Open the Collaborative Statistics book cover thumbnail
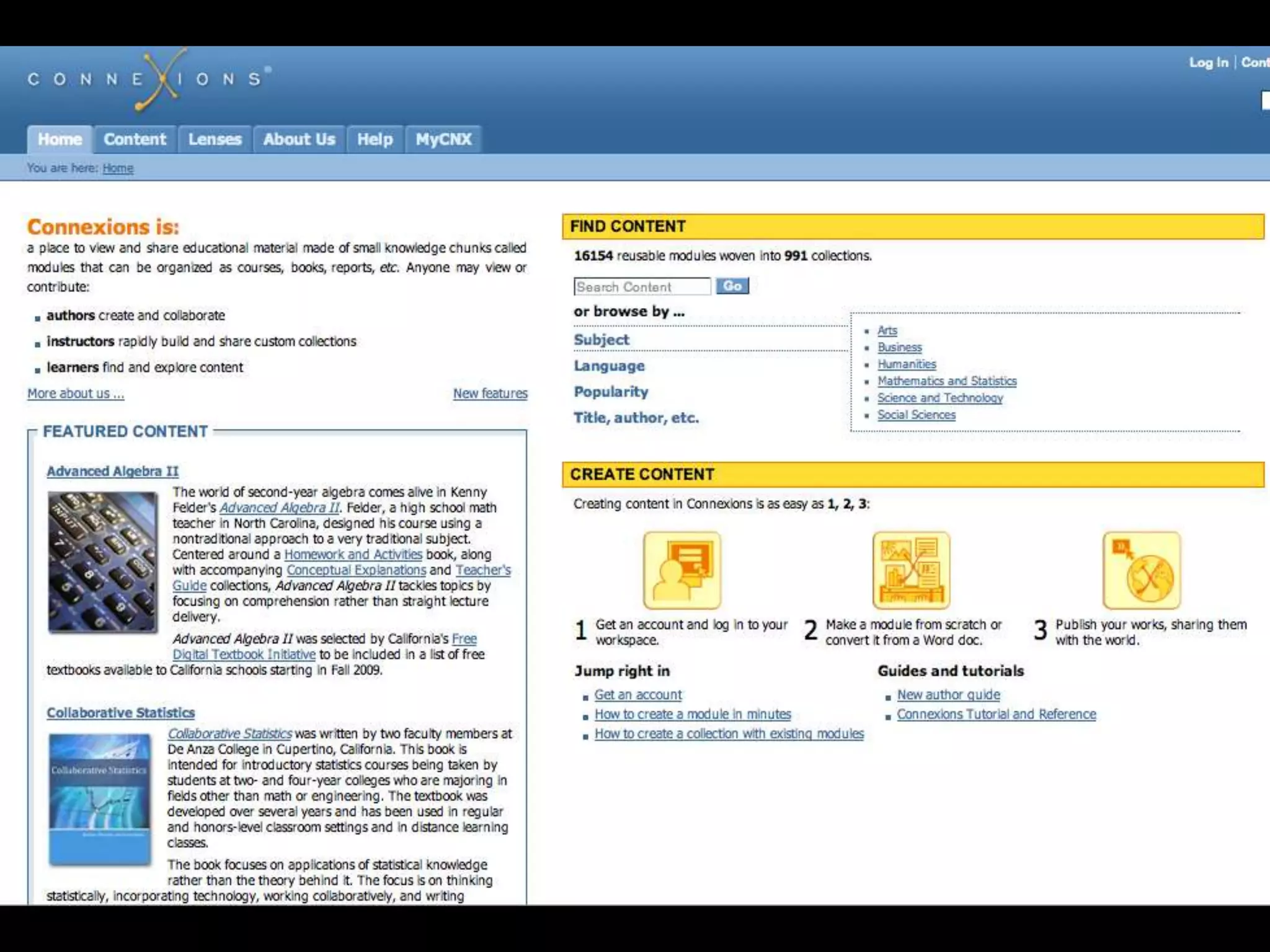The width and height of the screenshot is (1270, 952). click(100, 799)
